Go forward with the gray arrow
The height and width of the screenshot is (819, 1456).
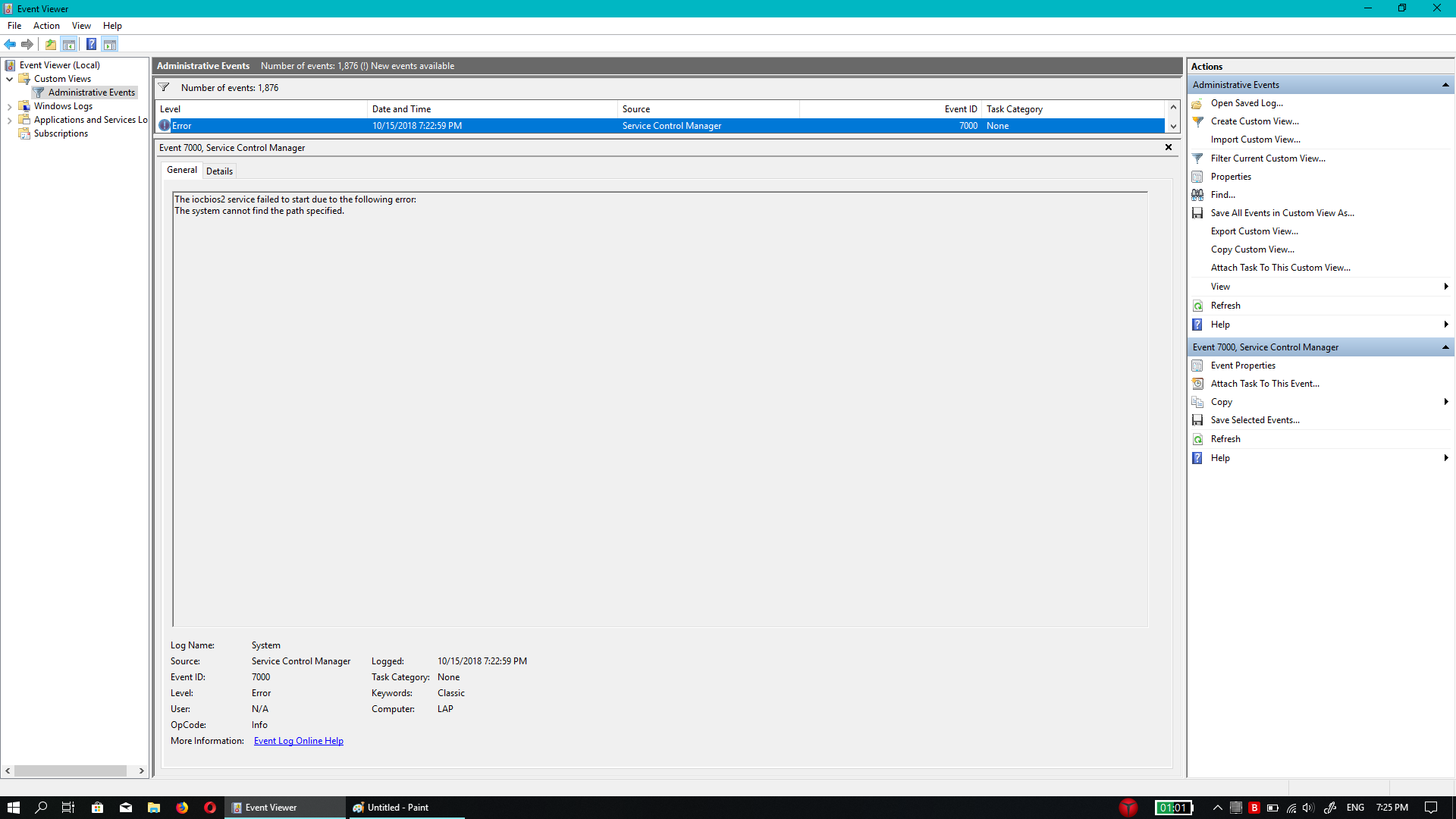[x=27, y=44]
